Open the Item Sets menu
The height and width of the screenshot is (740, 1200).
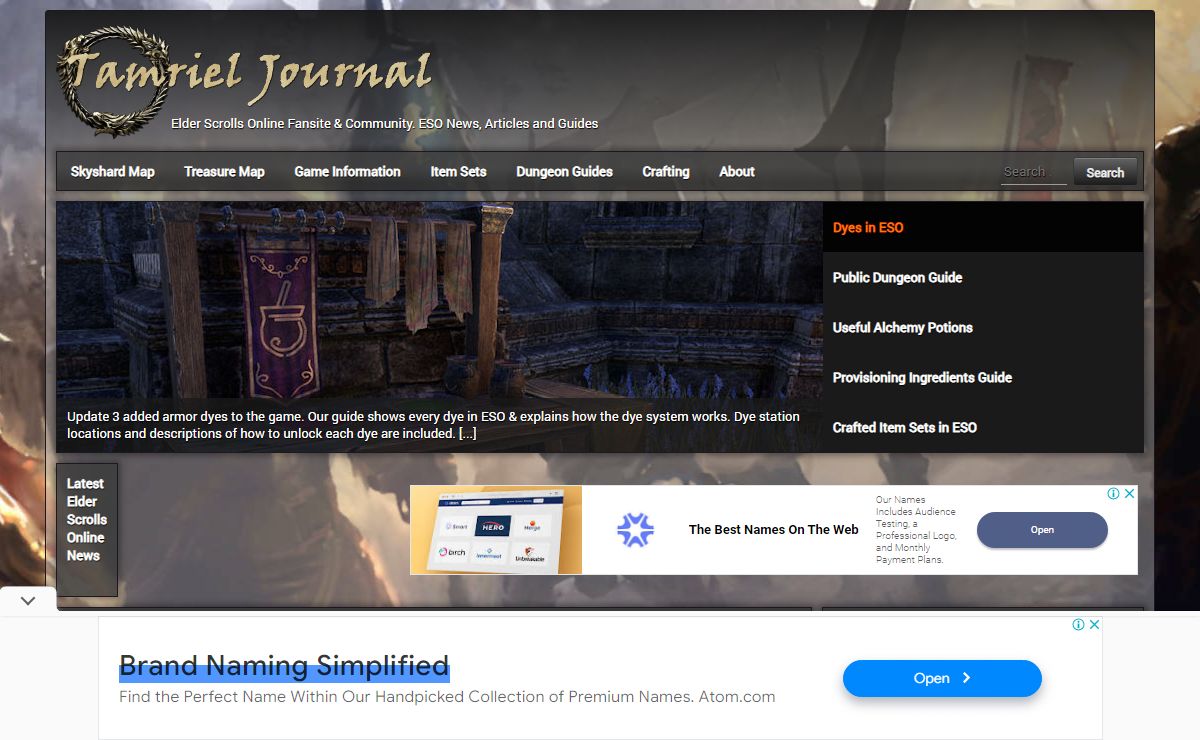click(458, 172)
